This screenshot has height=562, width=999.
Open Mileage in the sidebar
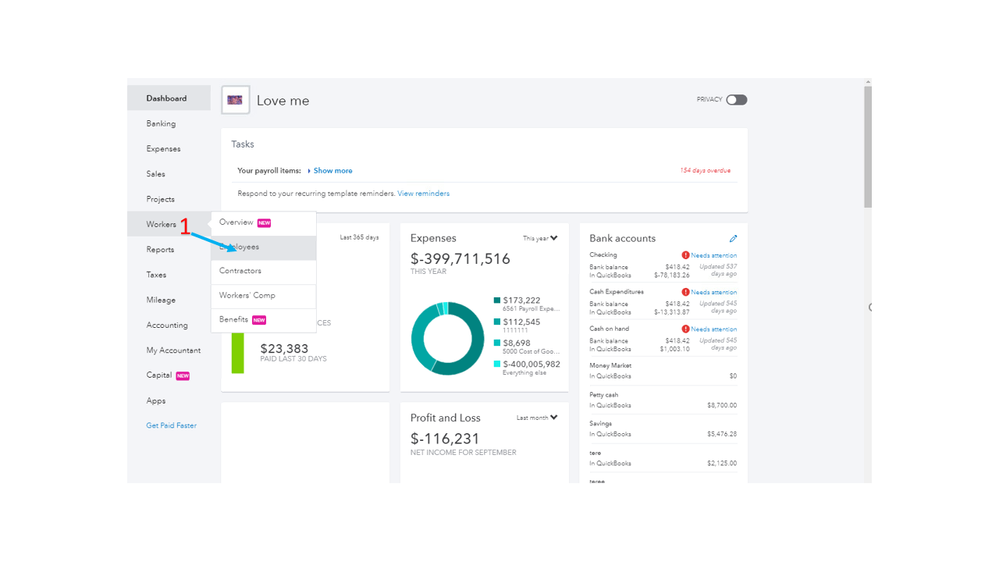click(161, 299)
